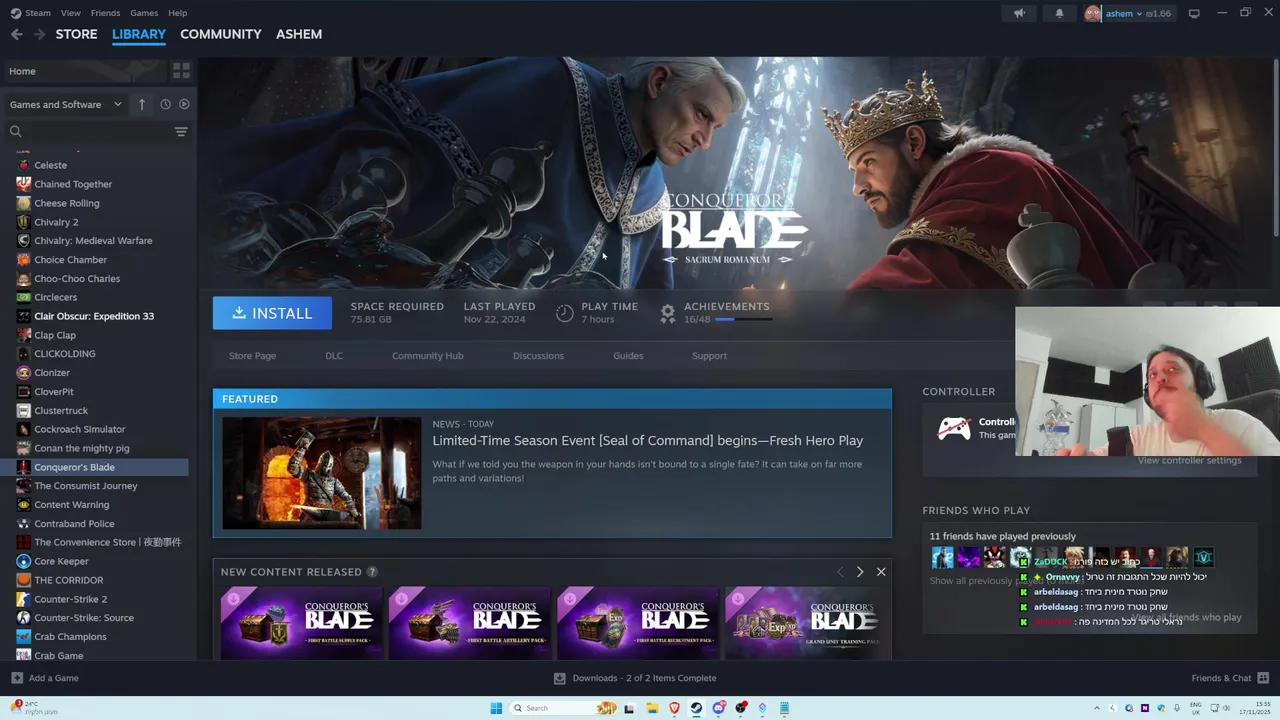Toggle the recent activity clock filter
The height and width of the screenshot is (720, 1280).
click(x=165, y=104)
